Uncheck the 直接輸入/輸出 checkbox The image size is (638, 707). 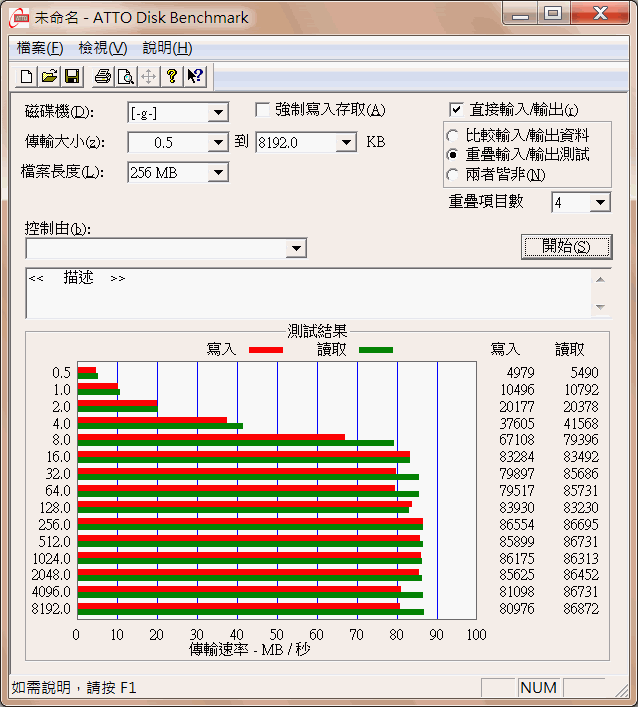pyautogui.click(x=456, y=110)
